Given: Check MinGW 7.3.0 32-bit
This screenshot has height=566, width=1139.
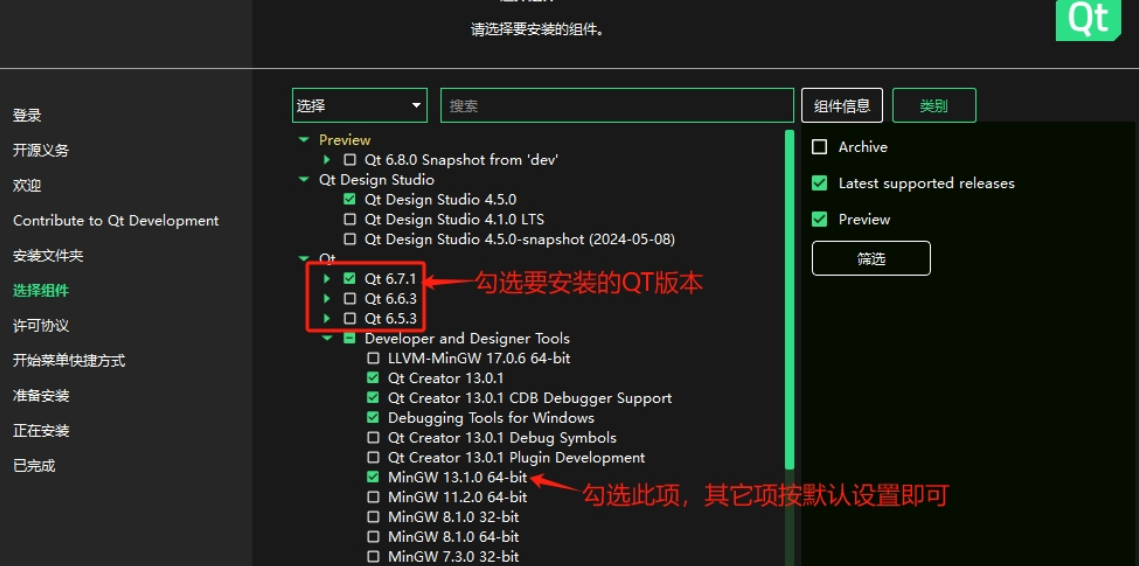Looking at the screenshot, I should pos(373,557).
